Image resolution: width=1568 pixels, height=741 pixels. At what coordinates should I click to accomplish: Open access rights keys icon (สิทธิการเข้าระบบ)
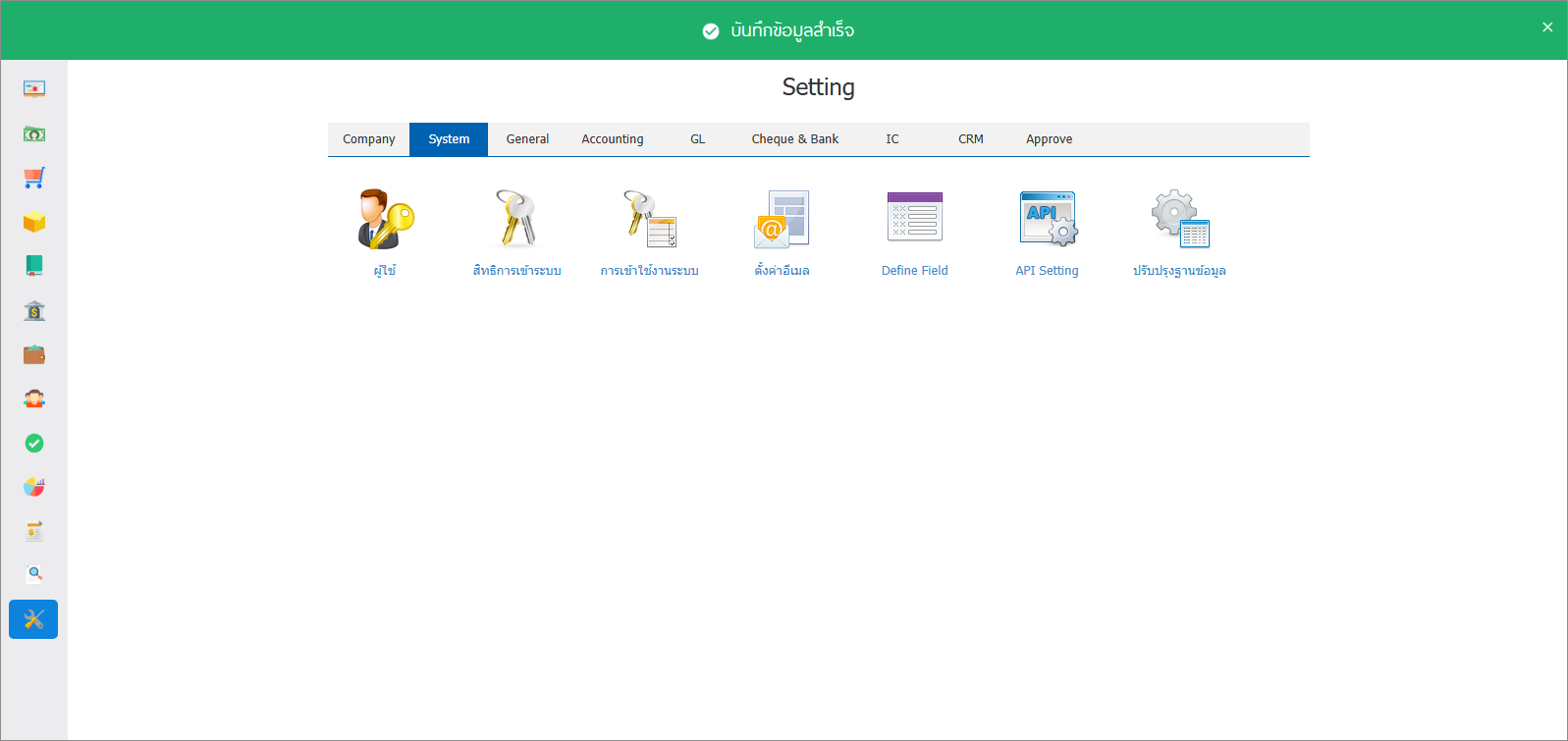pyautogui.click(x=516, y=219)
